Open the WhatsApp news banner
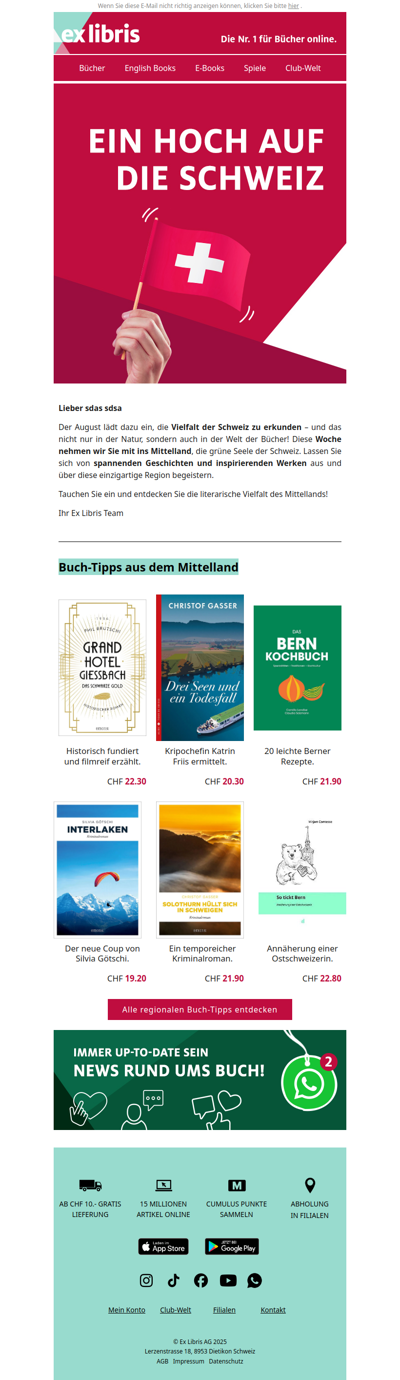 200,1080
